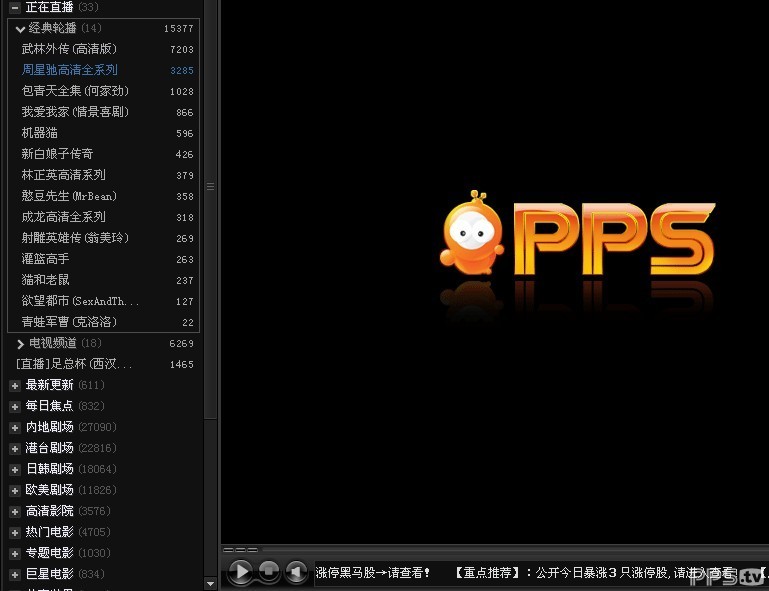
Task: Click the side panel splitter grip handle
Action: click(210, 186)
